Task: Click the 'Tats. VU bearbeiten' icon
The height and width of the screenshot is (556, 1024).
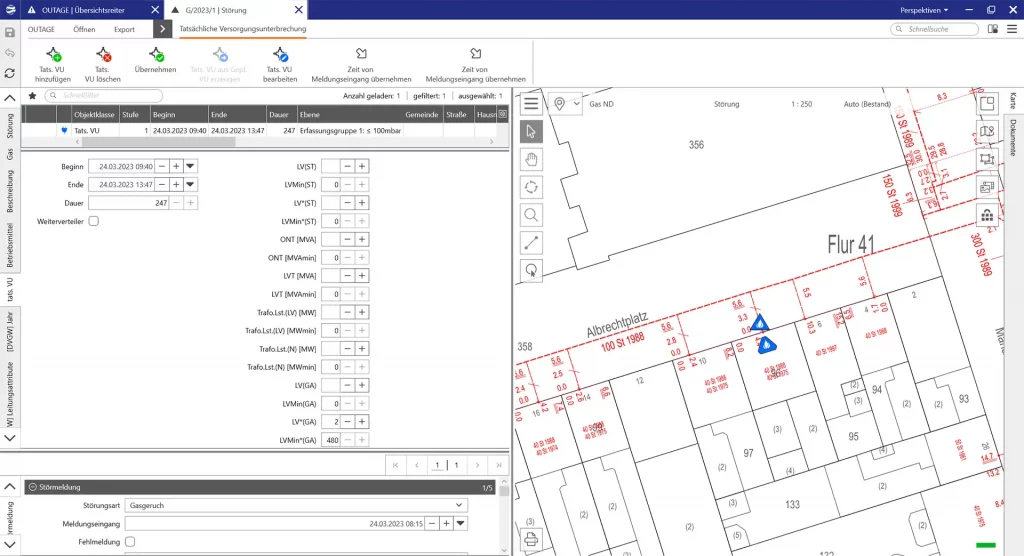Action: pyautogui.click(x=279, y=55)
